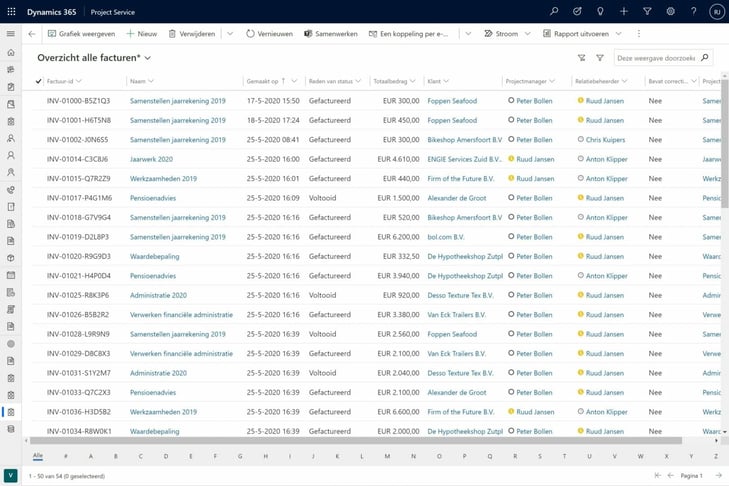This screenshot has width=729, height=486.
Task: Select cell EUR 6.600,00
Action: coord(398,412)
